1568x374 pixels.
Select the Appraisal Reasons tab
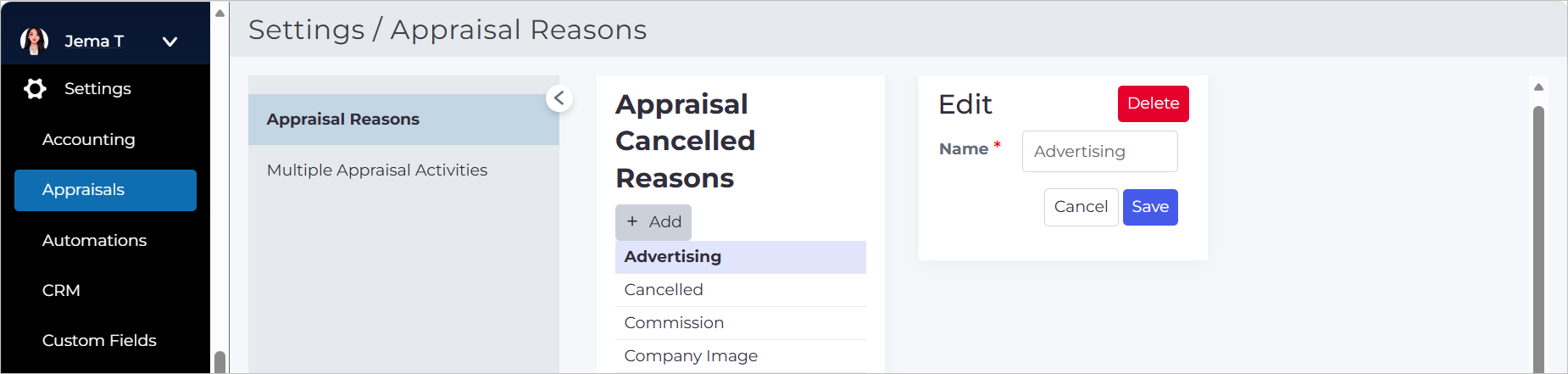click(403, 120)
